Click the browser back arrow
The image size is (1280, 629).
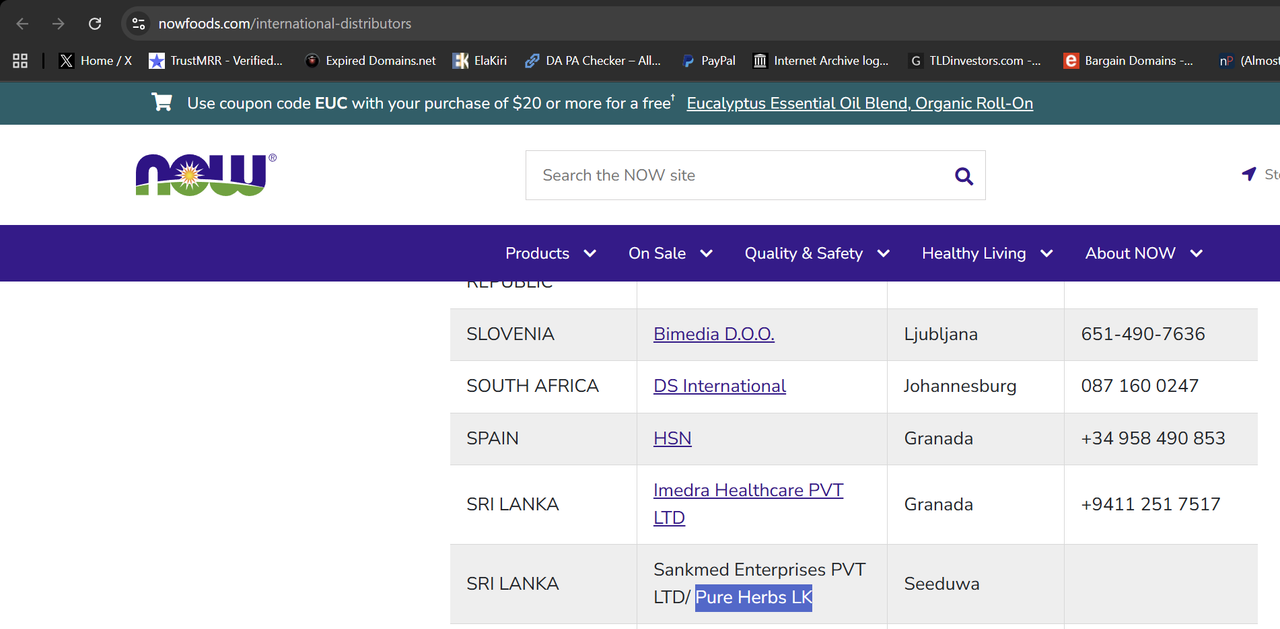tap(22, 23)
